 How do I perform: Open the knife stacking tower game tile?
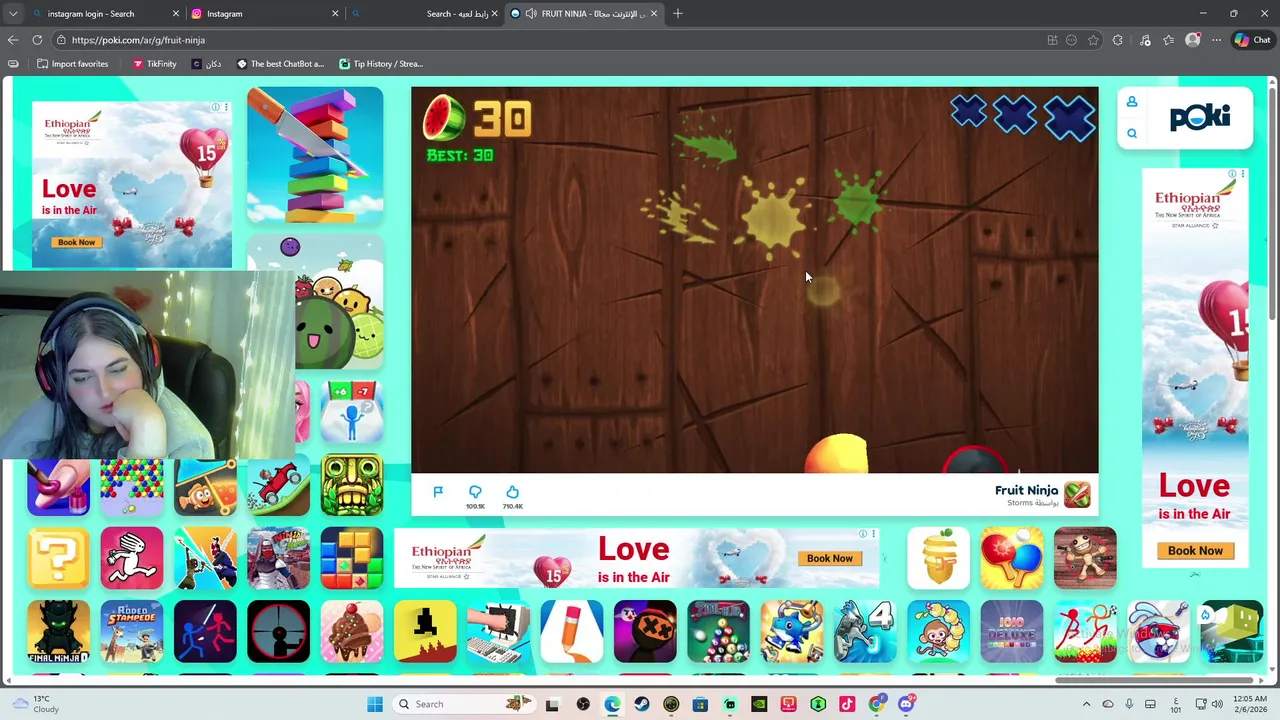(315, 155)
